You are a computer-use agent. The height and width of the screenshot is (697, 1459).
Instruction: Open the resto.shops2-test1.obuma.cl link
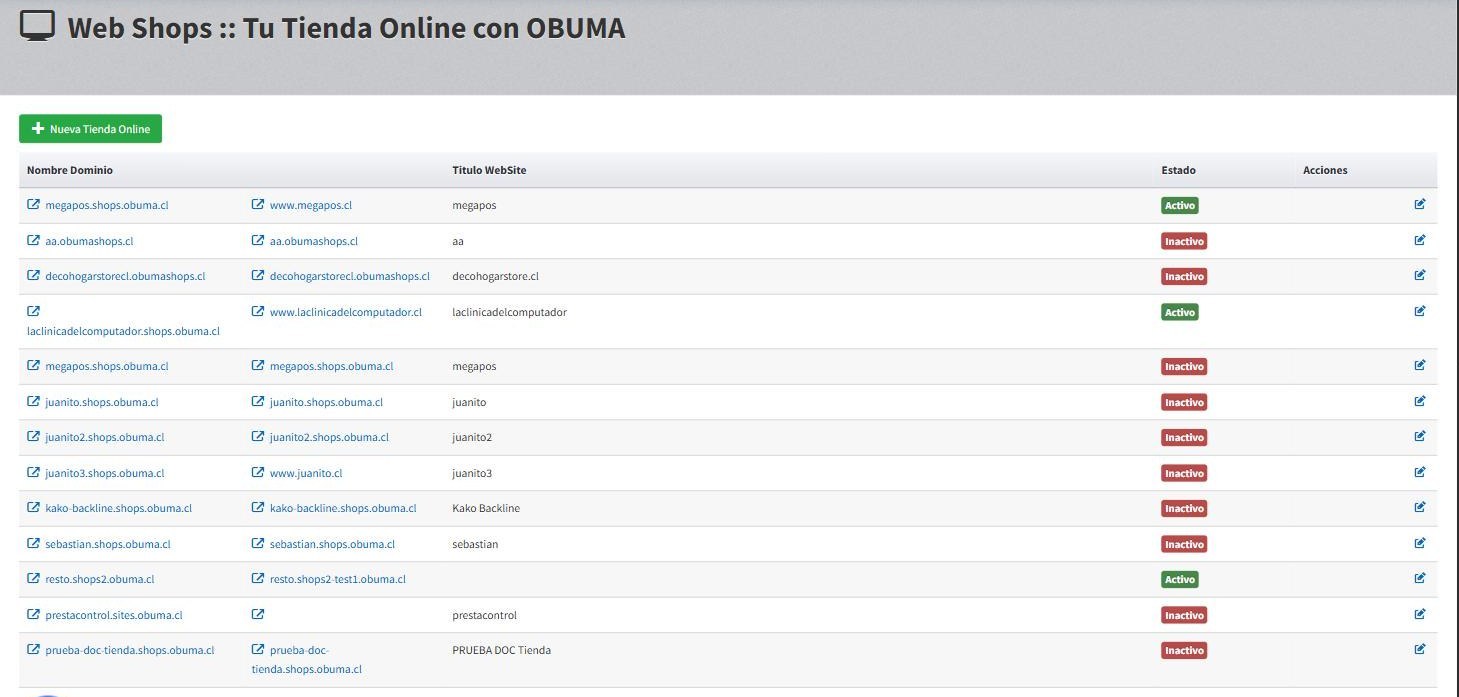338,579
